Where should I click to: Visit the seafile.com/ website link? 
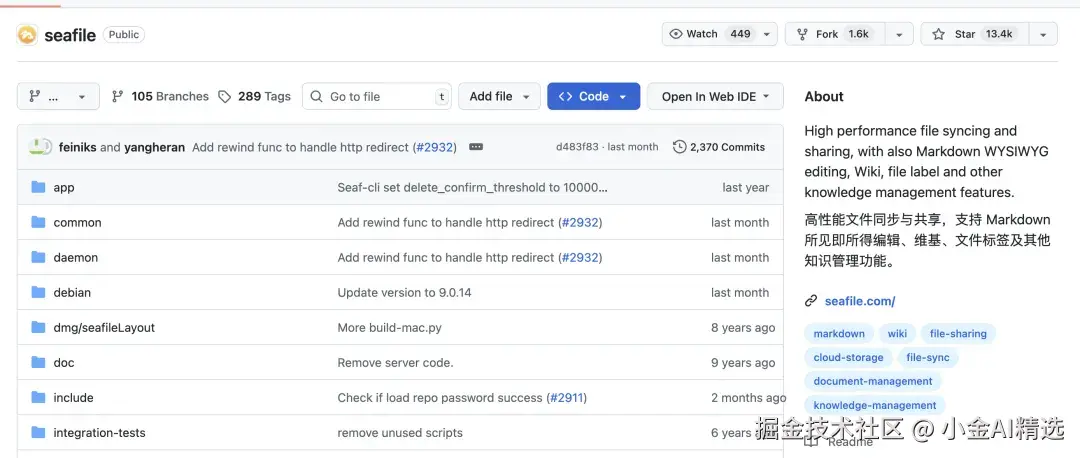(x=860, y=301)
